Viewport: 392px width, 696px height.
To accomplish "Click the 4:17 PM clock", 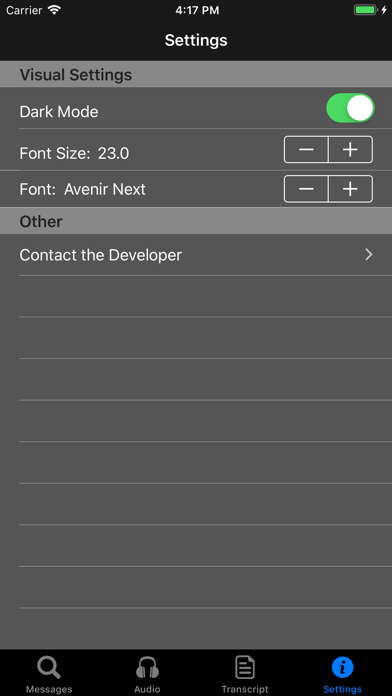I will (197, 10).
